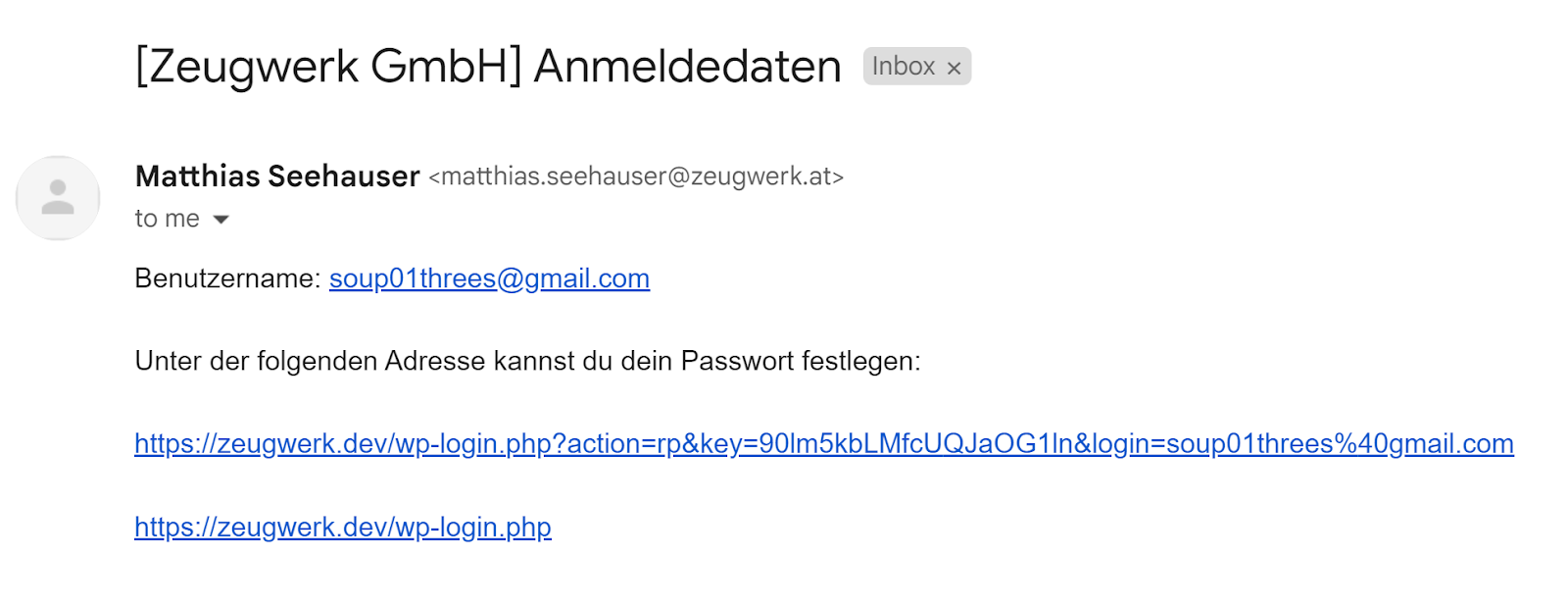
Task: Click "login=soup01threes%40gmail.com" end of long link
Action: [1303, 444]
